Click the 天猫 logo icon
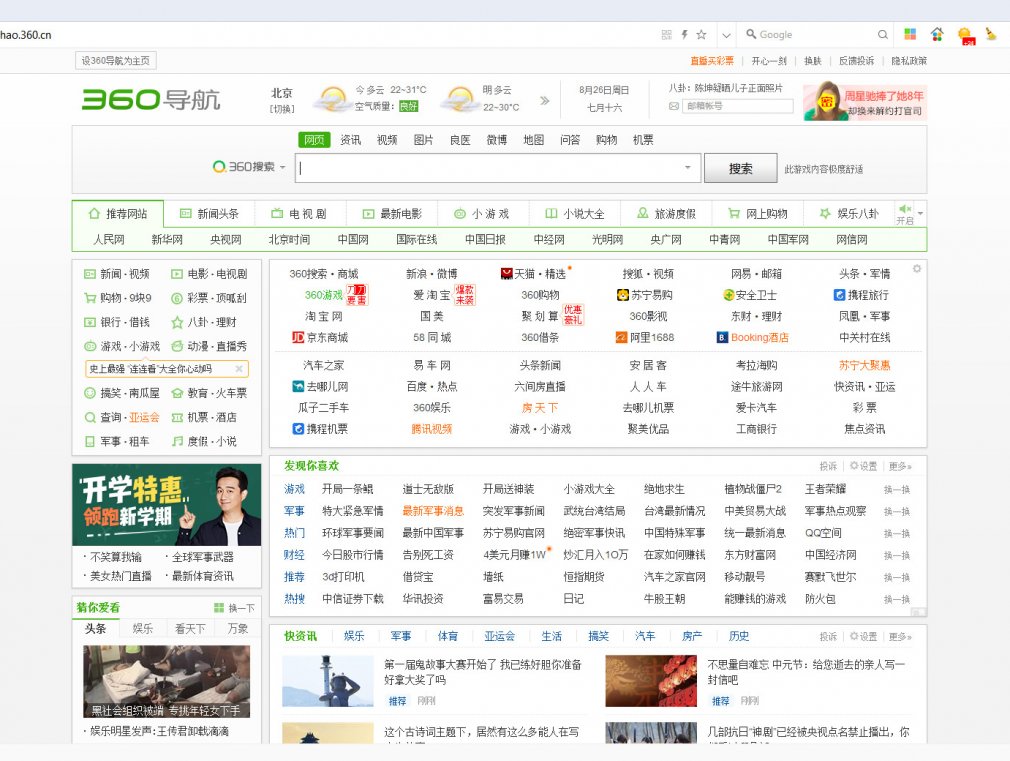 (506, 274)
